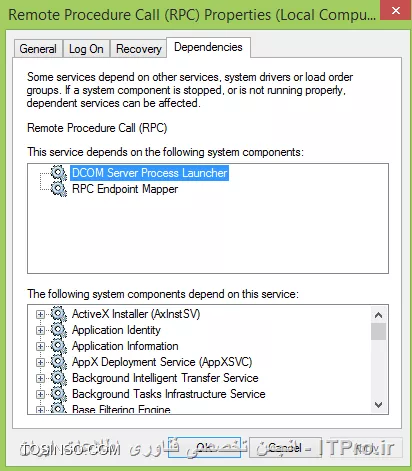Click the Cancel button
This screenshot has height=471, width=412.
285,447
